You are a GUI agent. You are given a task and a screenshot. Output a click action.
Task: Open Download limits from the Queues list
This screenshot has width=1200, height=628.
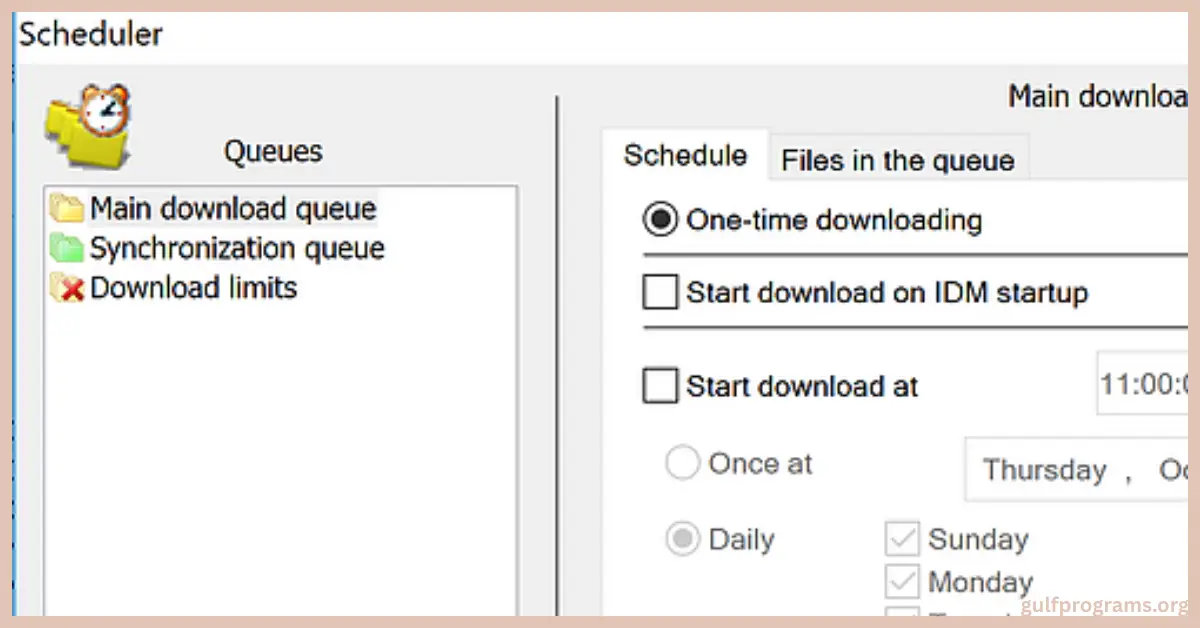pos(193,288)
